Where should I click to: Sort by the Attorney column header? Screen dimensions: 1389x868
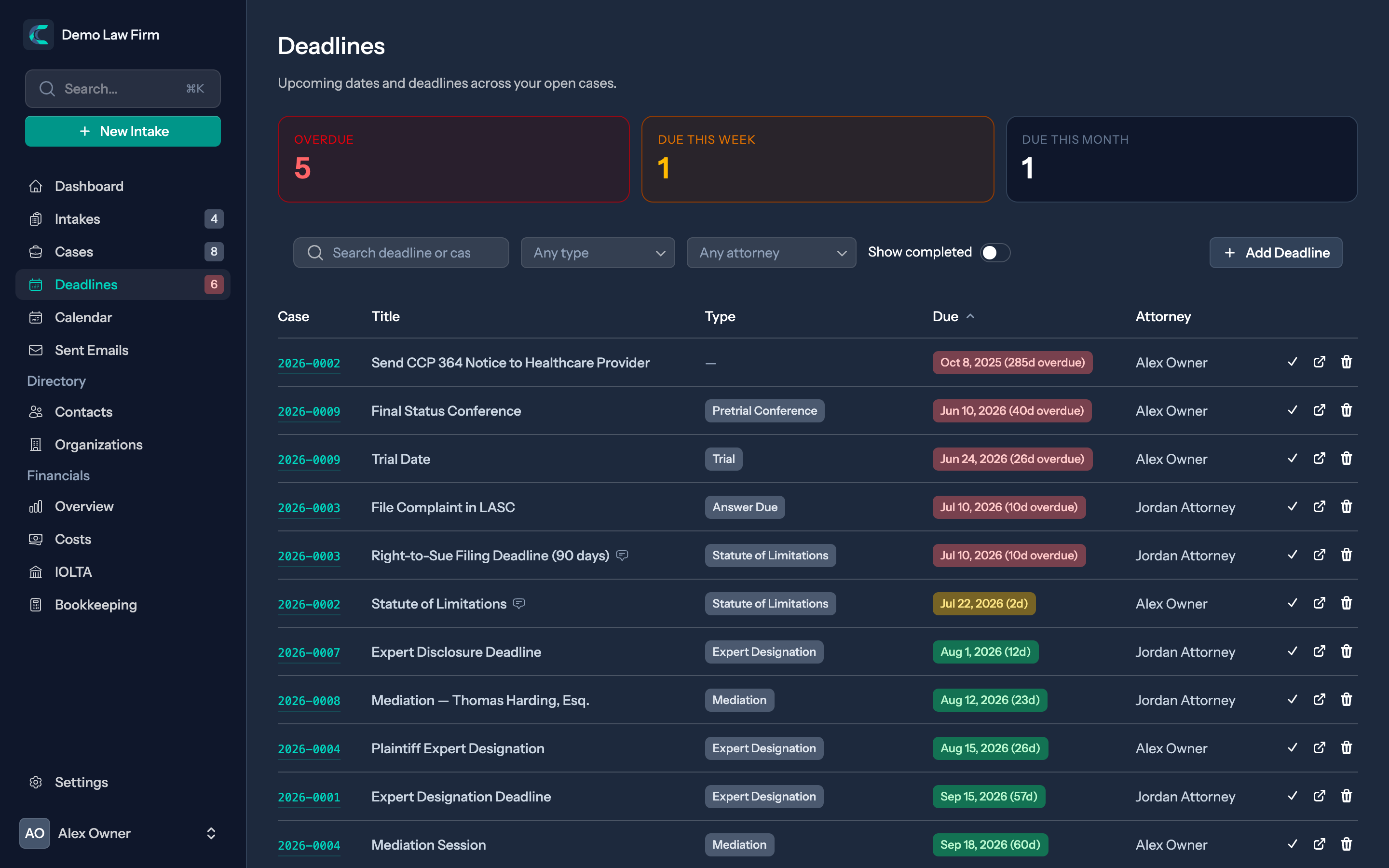(1163, 316)
